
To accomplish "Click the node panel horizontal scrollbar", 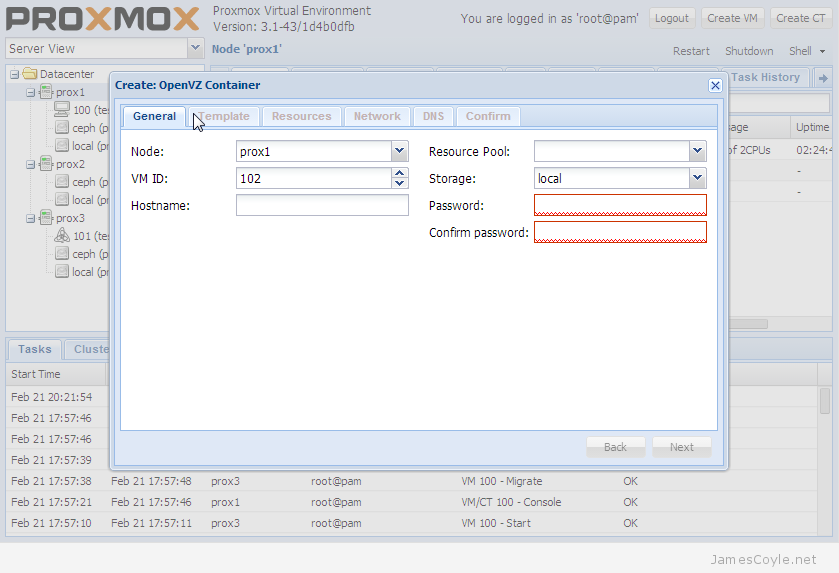I will click(748, 324).
